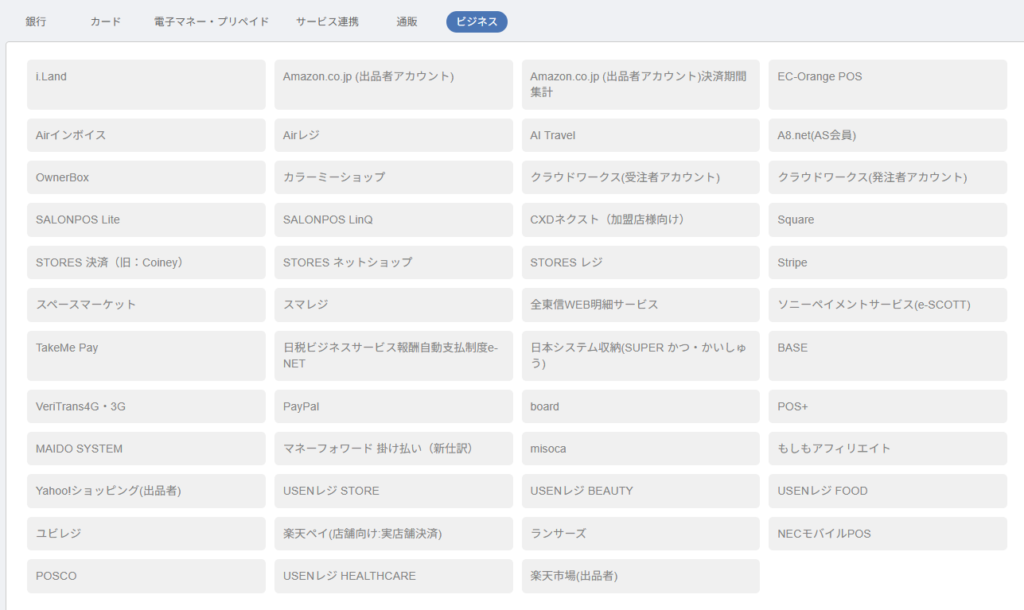Select the ビジネス tab
Viewport: 1024px width, 610px height.
[477, 22]
